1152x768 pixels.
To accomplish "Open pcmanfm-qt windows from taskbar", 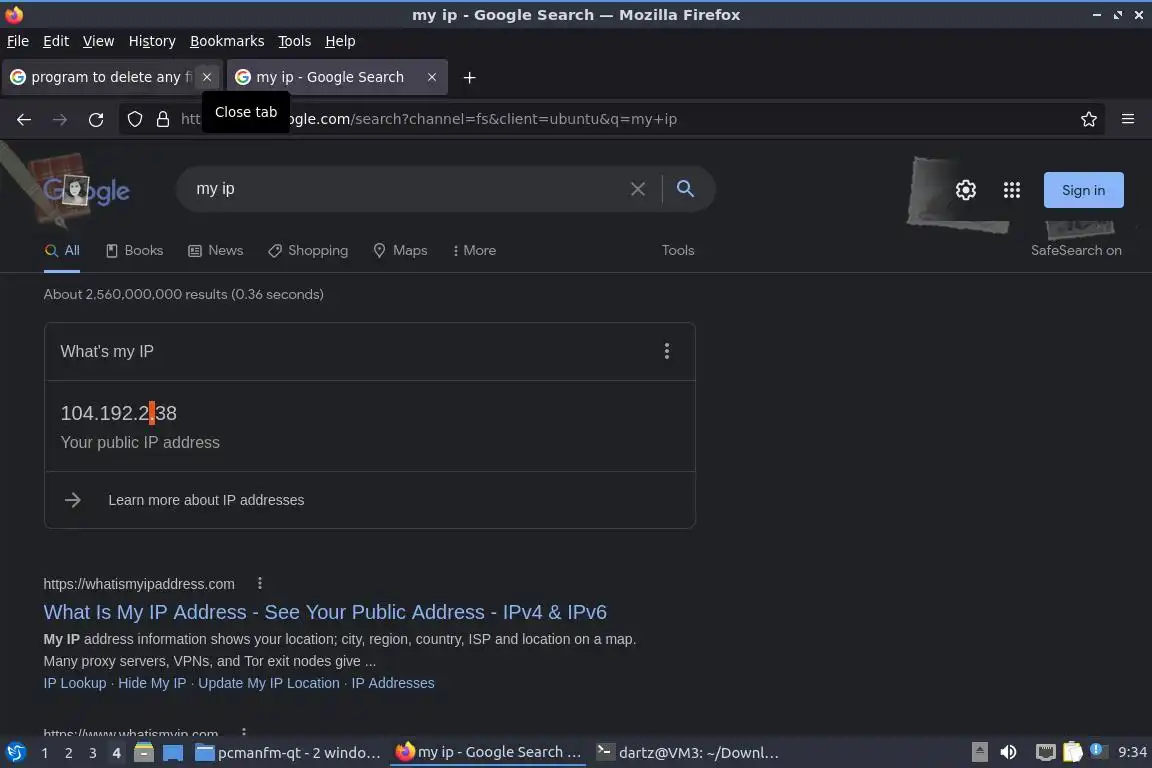I will tap(289, 753).
